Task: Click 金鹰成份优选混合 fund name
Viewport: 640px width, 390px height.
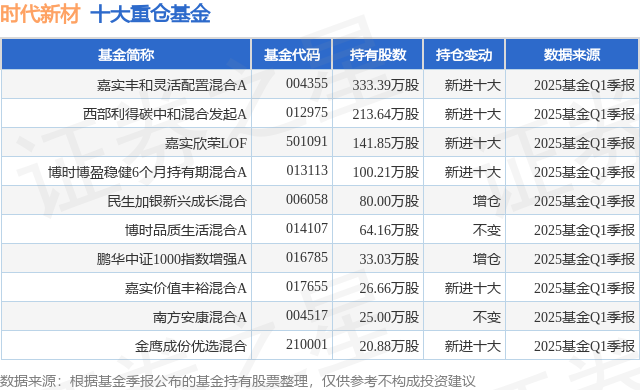Action: [191, 346]
